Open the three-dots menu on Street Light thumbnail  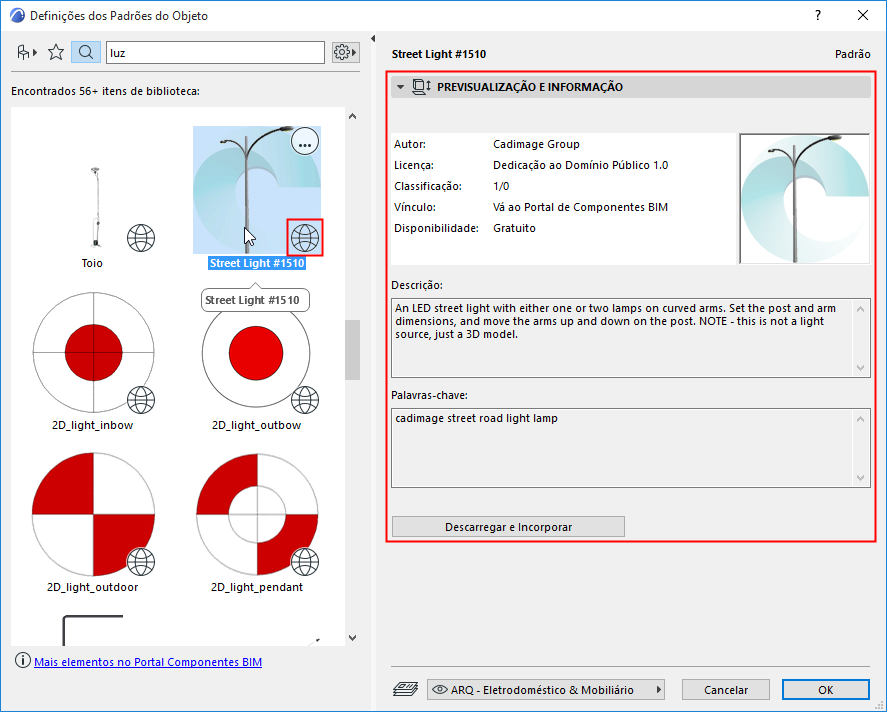pyautogui.click(x=305, y=142)
